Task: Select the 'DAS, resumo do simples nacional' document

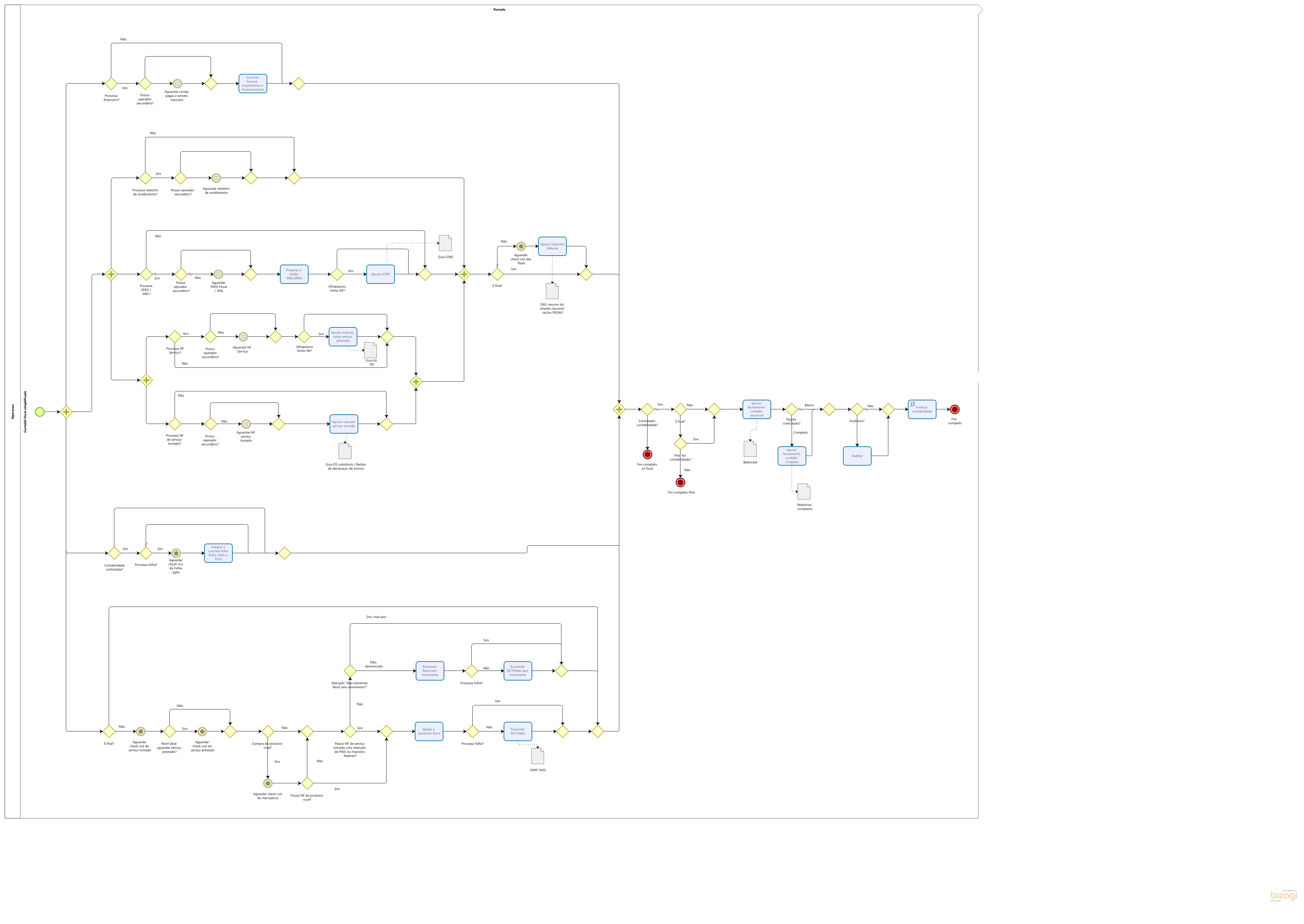Action: tap(552, 291)
